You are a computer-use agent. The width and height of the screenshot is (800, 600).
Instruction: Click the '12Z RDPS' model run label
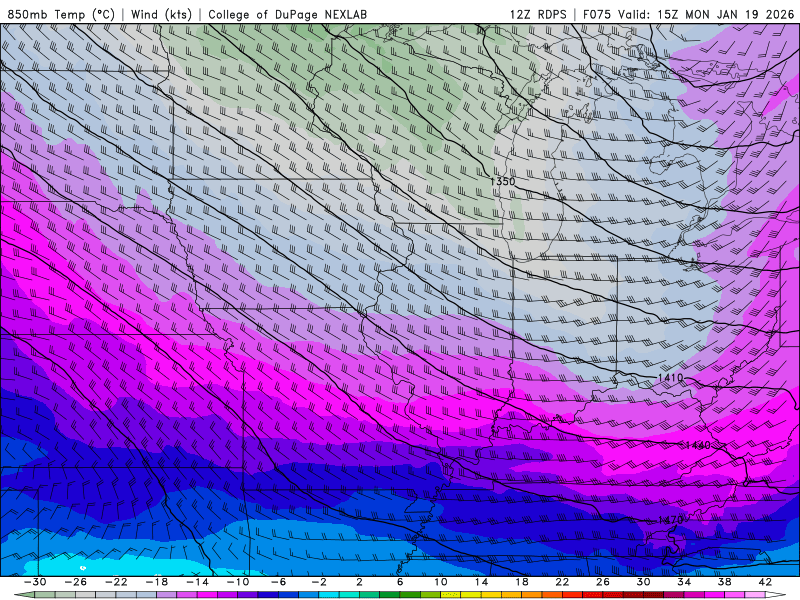[538, 14]
